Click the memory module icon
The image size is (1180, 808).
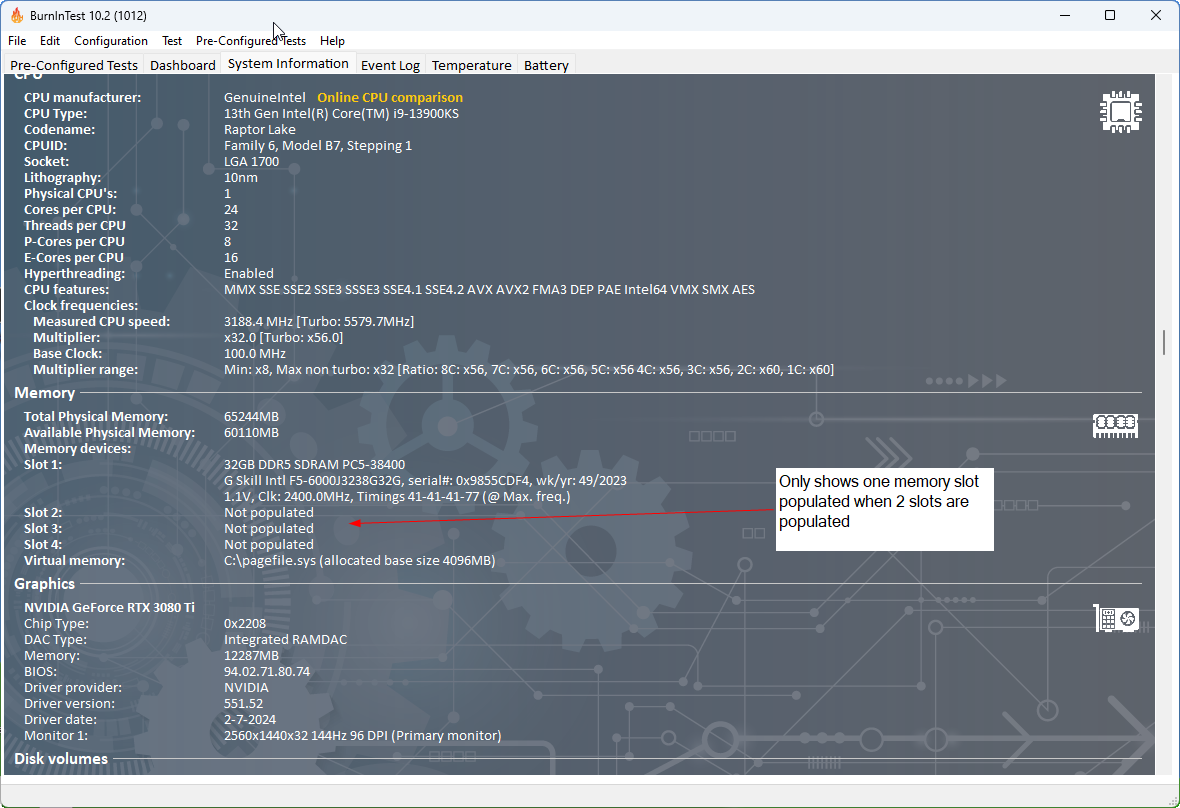pos(1115,426)
